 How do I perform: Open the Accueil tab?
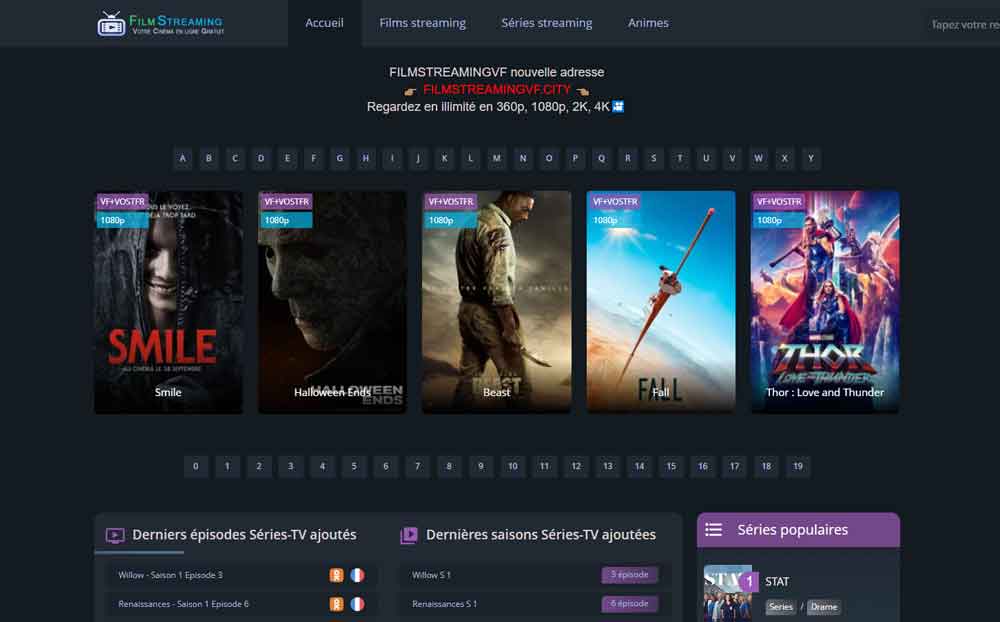click(x=324, y=23)
